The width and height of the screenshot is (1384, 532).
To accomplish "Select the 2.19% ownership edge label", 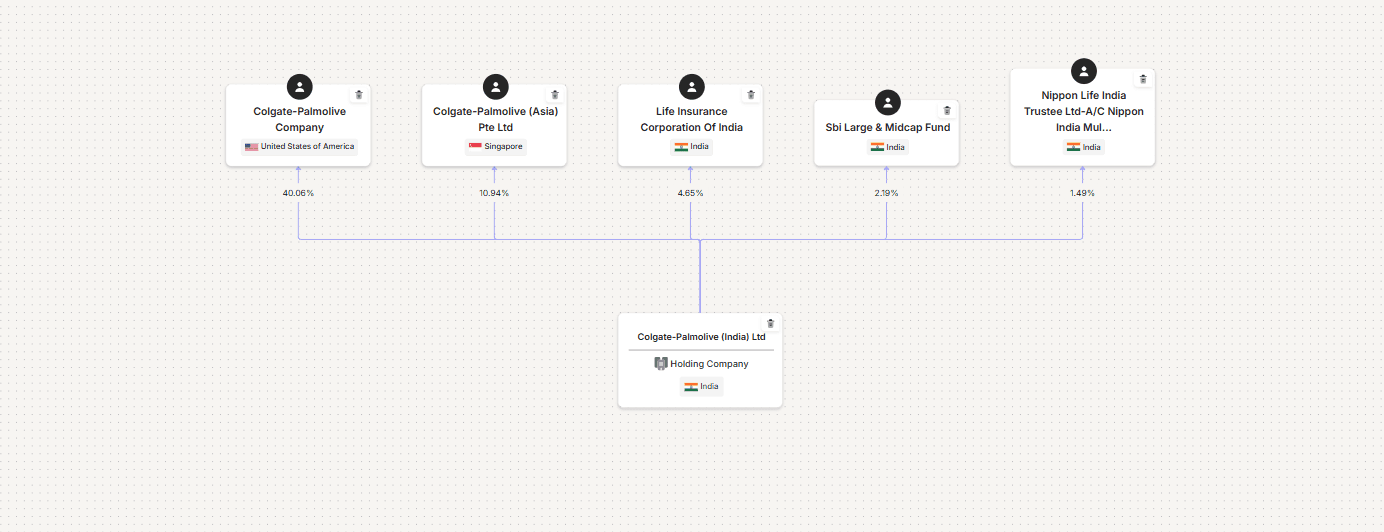I will [886, 193].
